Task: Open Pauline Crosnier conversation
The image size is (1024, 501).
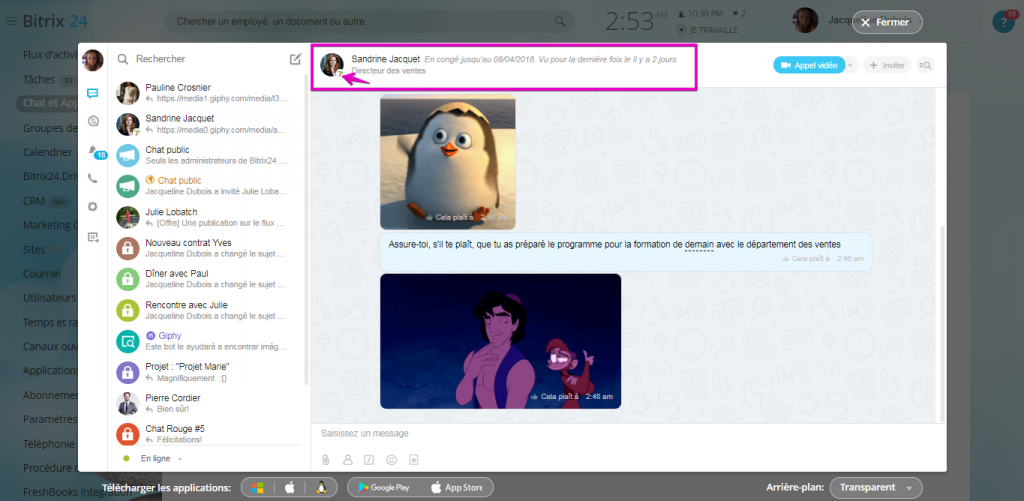Action: coord(207,93)
